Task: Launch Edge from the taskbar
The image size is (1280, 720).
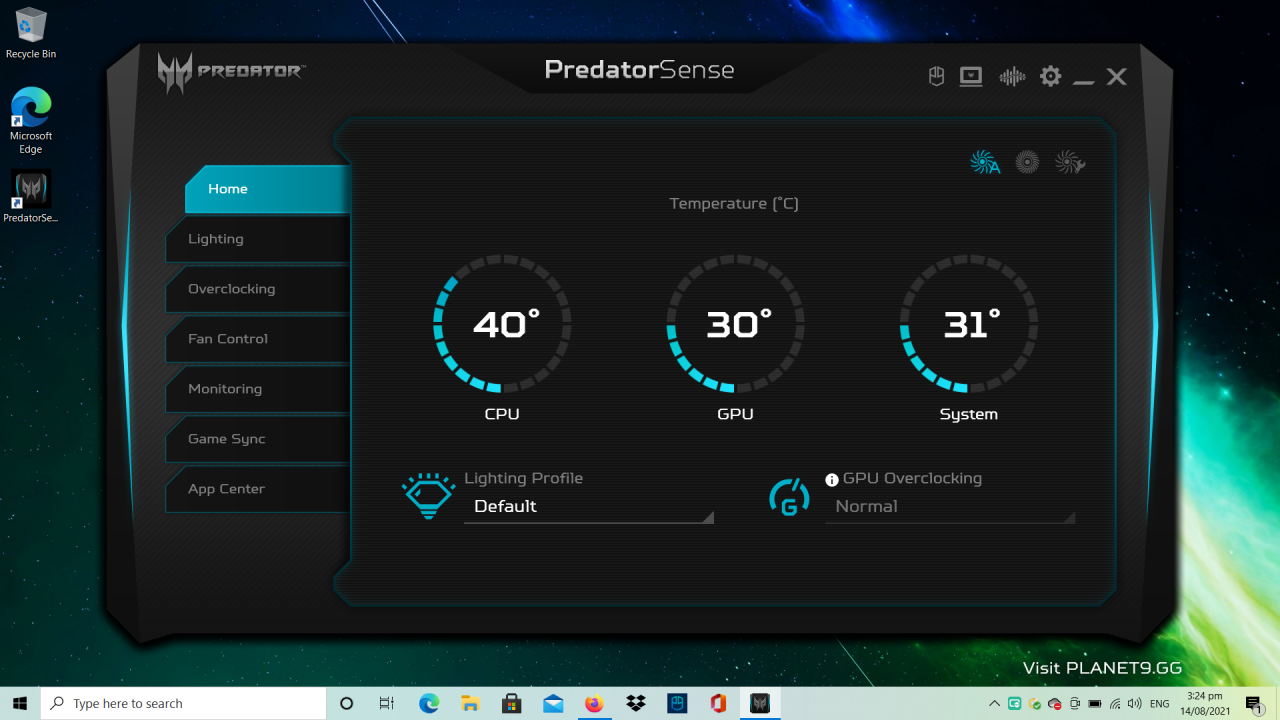Action: [x=429, y=704]
